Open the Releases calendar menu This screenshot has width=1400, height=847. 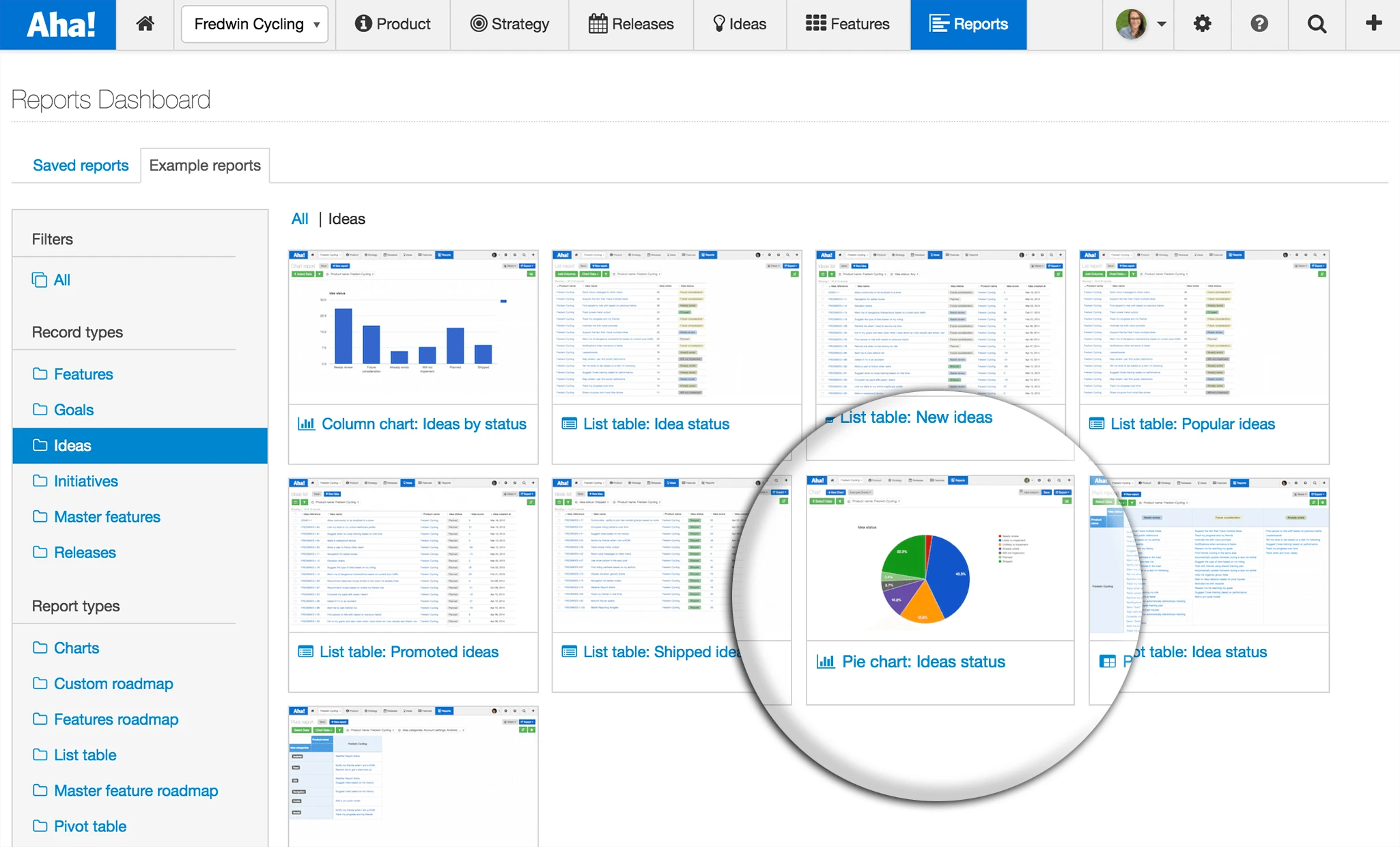click(630, 24)
